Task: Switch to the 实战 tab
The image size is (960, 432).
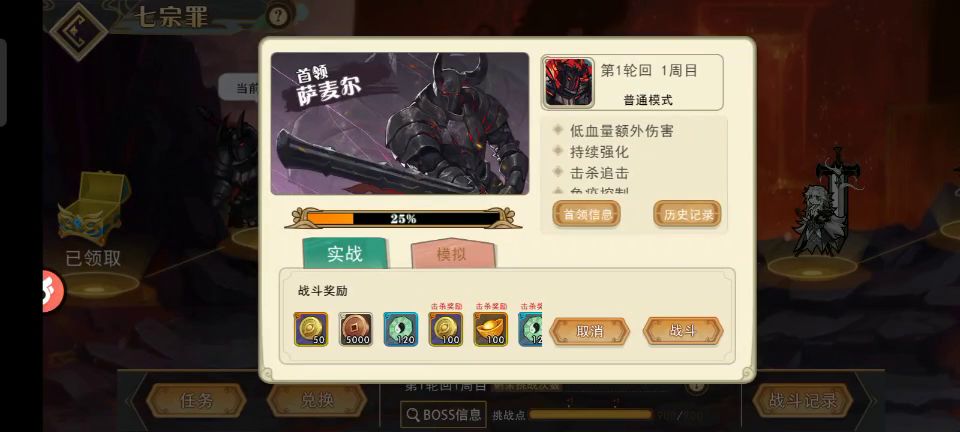Action: pos(345,253)
